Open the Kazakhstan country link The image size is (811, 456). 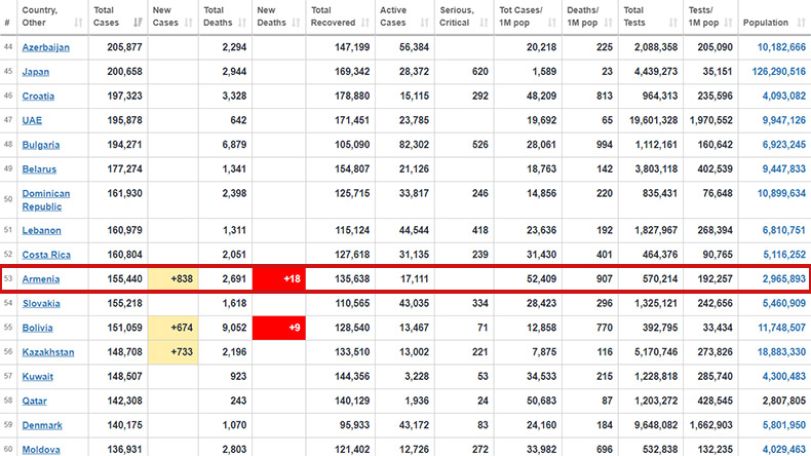[x=48, y=352]
